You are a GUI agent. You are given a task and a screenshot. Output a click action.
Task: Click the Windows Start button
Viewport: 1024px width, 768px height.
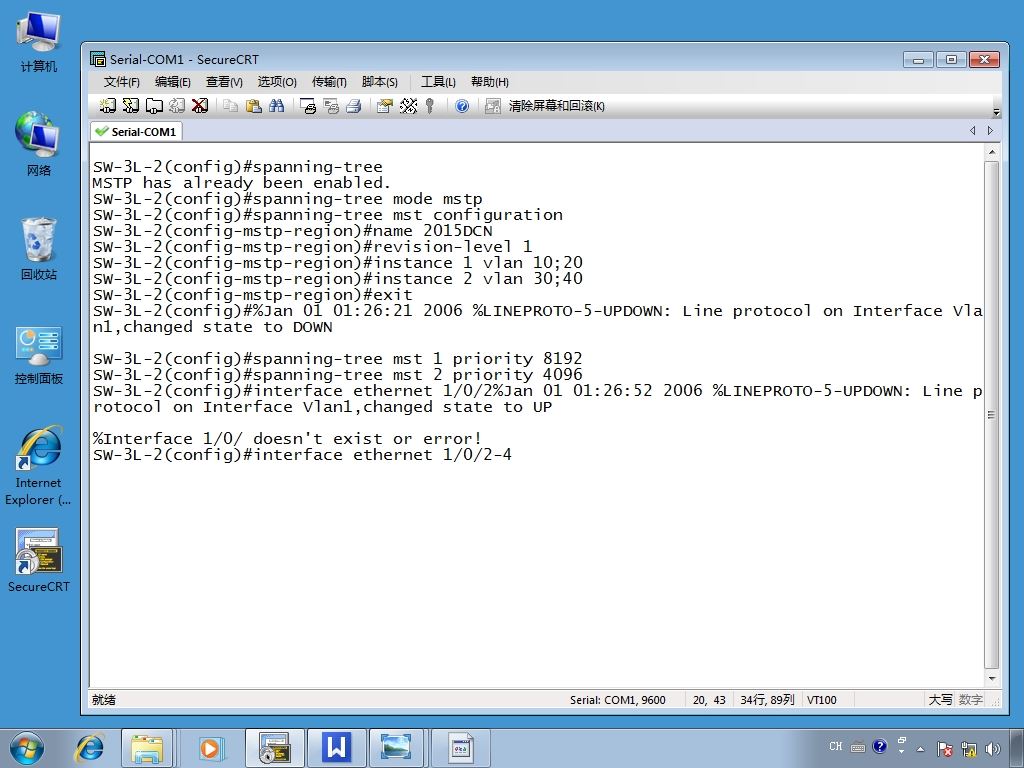click(x=27, y=748)
